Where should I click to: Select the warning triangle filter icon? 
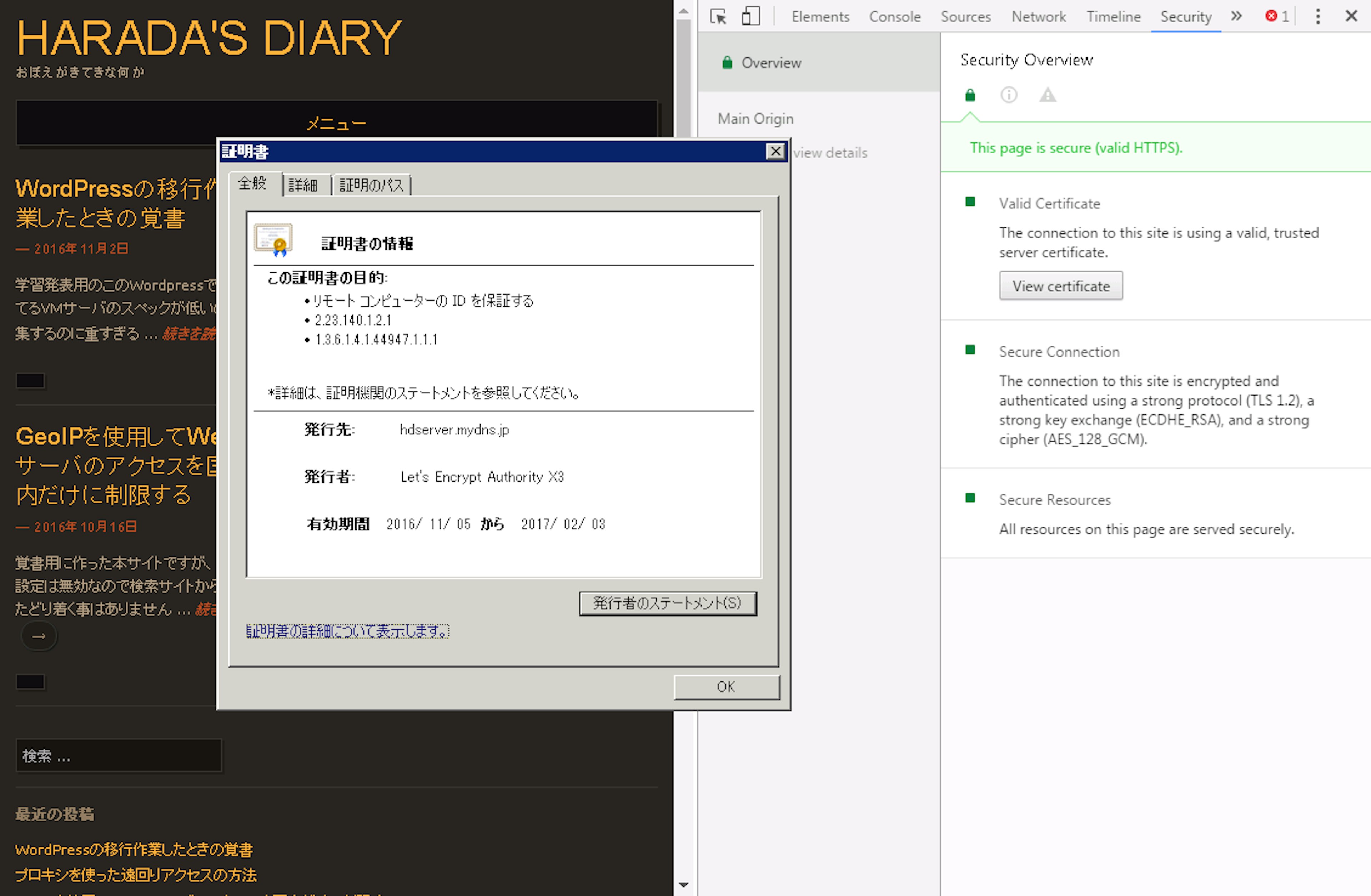[1047, 95]
